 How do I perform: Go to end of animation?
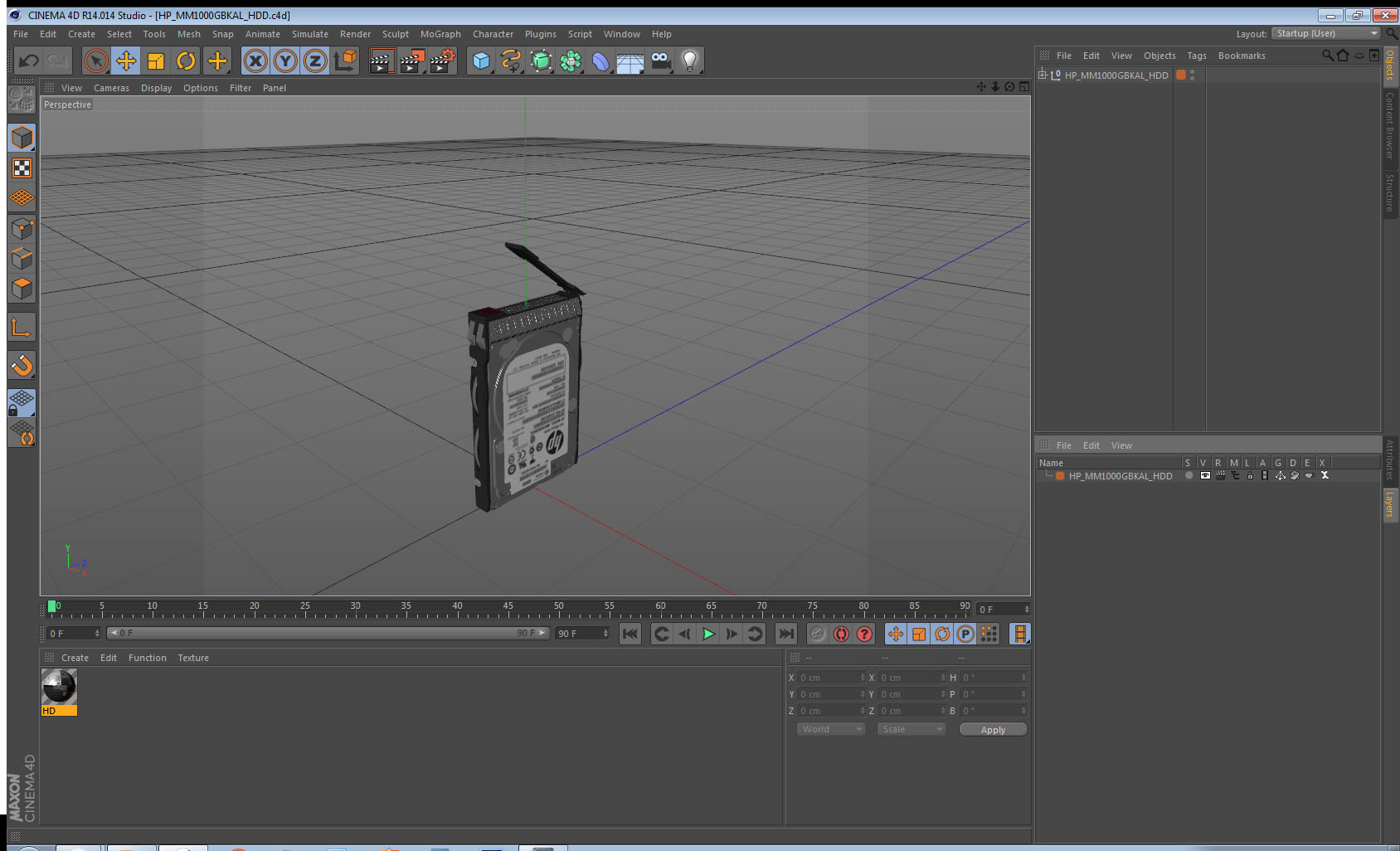[x=785, y=635]
